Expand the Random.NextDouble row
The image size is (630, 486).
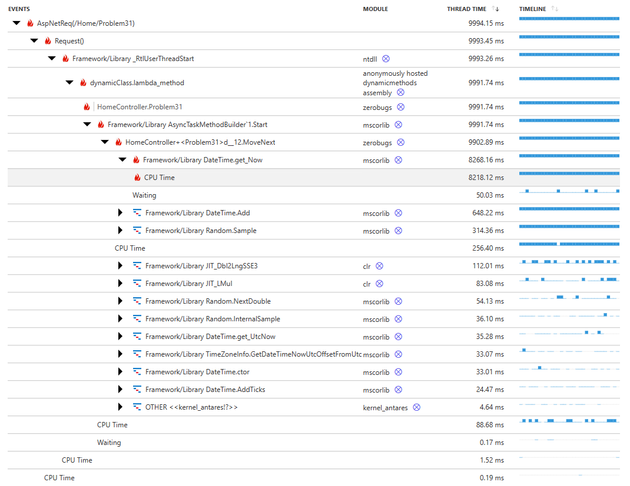click(120, 301)
